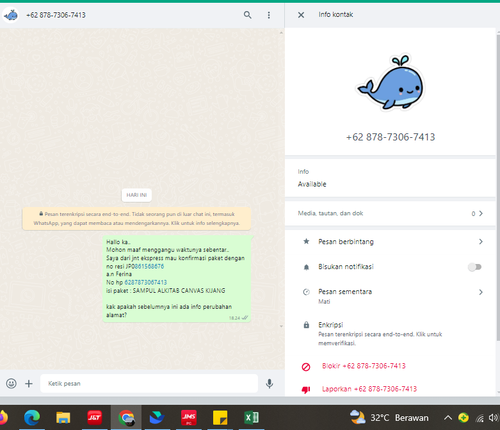
Task: Click the Media, tautan, dan dok label
Action: click(330, 213)
